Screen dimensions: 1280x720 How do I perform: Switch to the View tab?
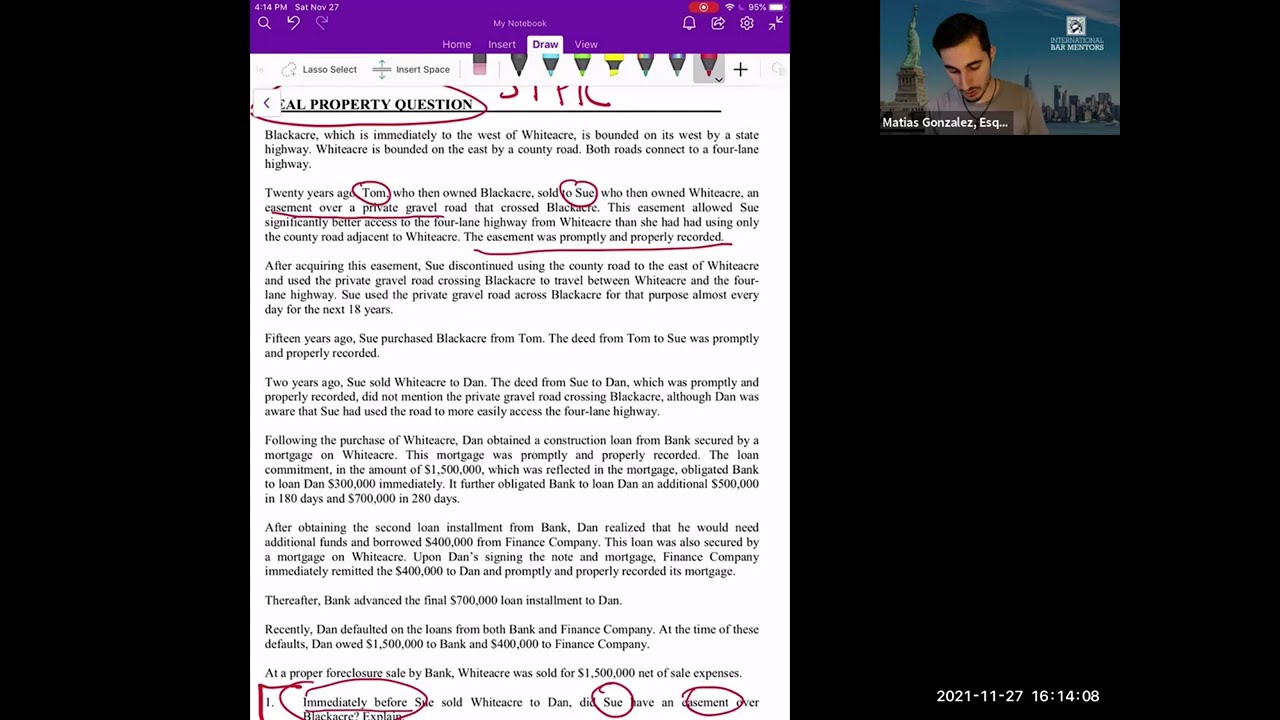click(586, 44)
